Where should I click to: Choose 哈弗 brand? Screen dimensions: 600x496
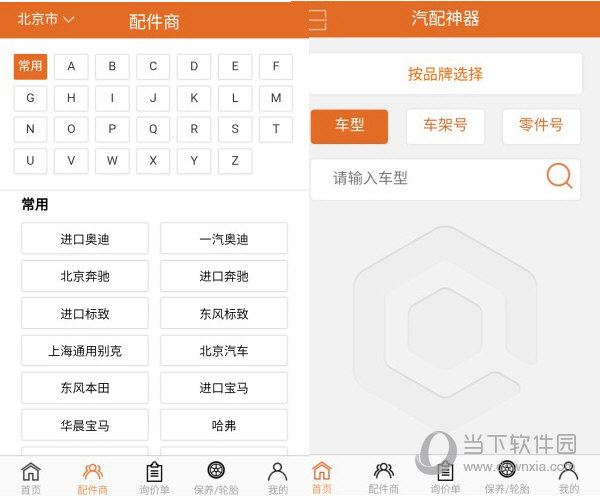click(x=224, y=425)
